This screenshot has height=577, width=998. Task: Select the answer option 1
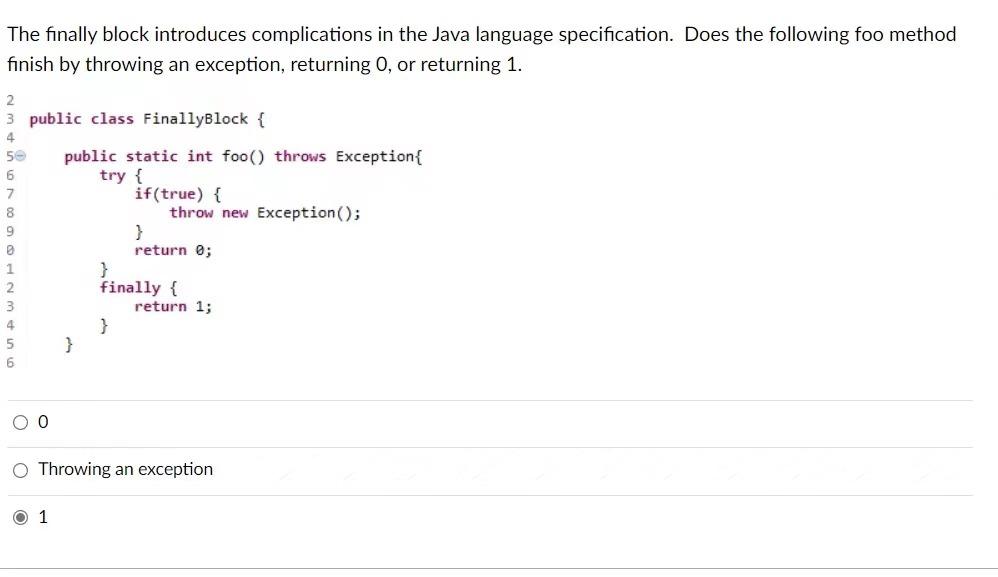click(19, 516)
